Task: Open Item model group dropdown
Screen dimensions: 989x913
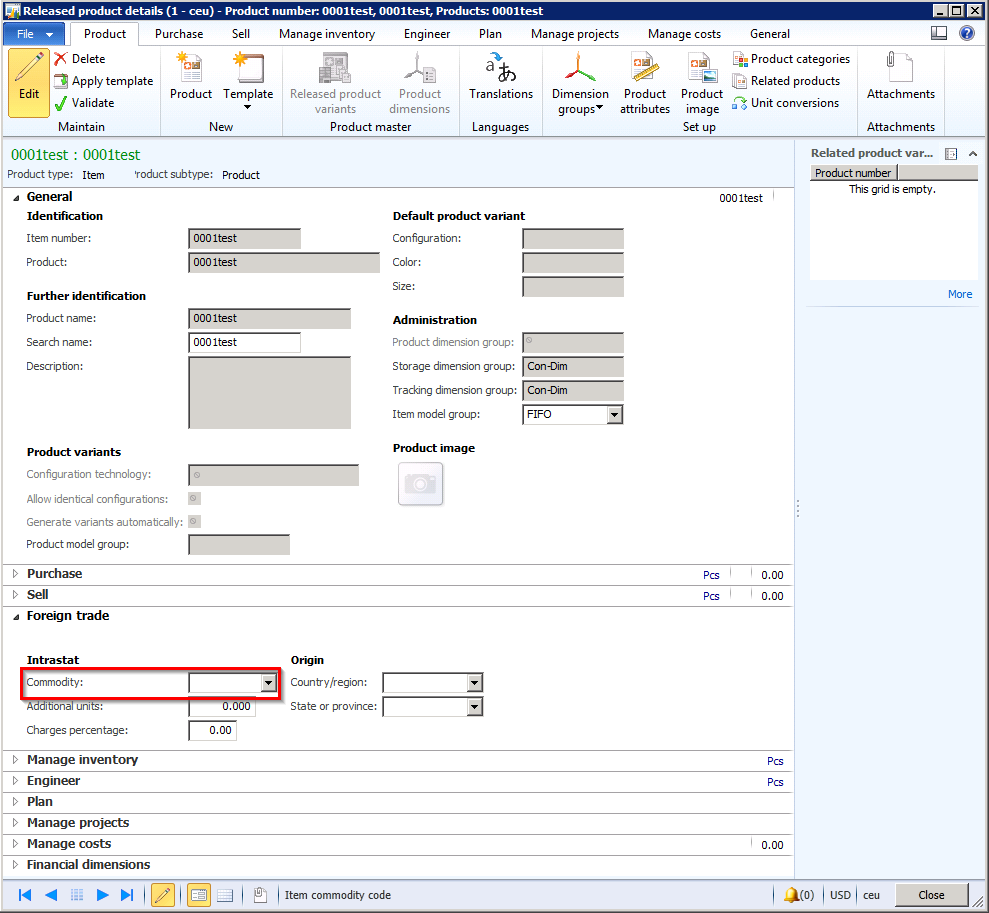Action: (614, 415)
